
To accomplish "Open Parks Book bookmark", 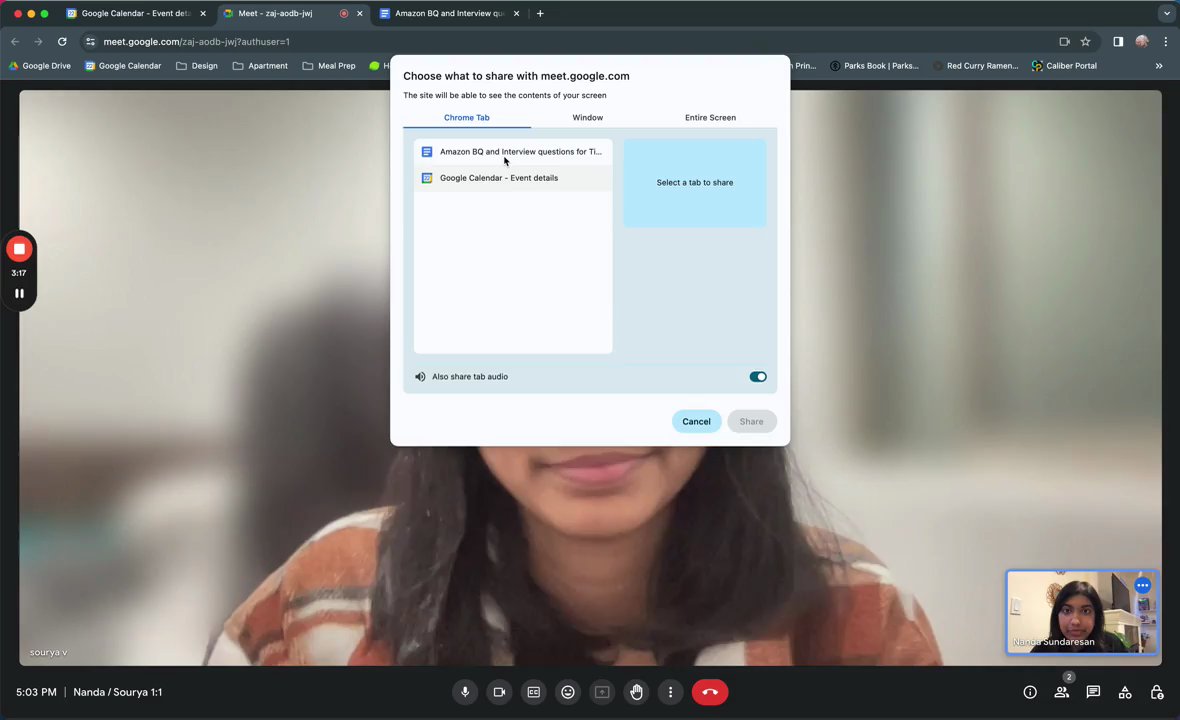I will coord(874,66).
